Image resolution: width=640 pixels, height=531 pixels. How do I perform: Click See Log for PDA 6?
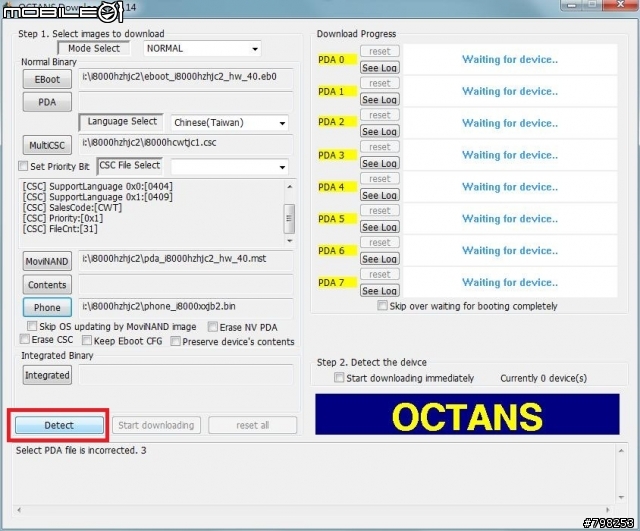pyautogui.click(x=380, y=259)
